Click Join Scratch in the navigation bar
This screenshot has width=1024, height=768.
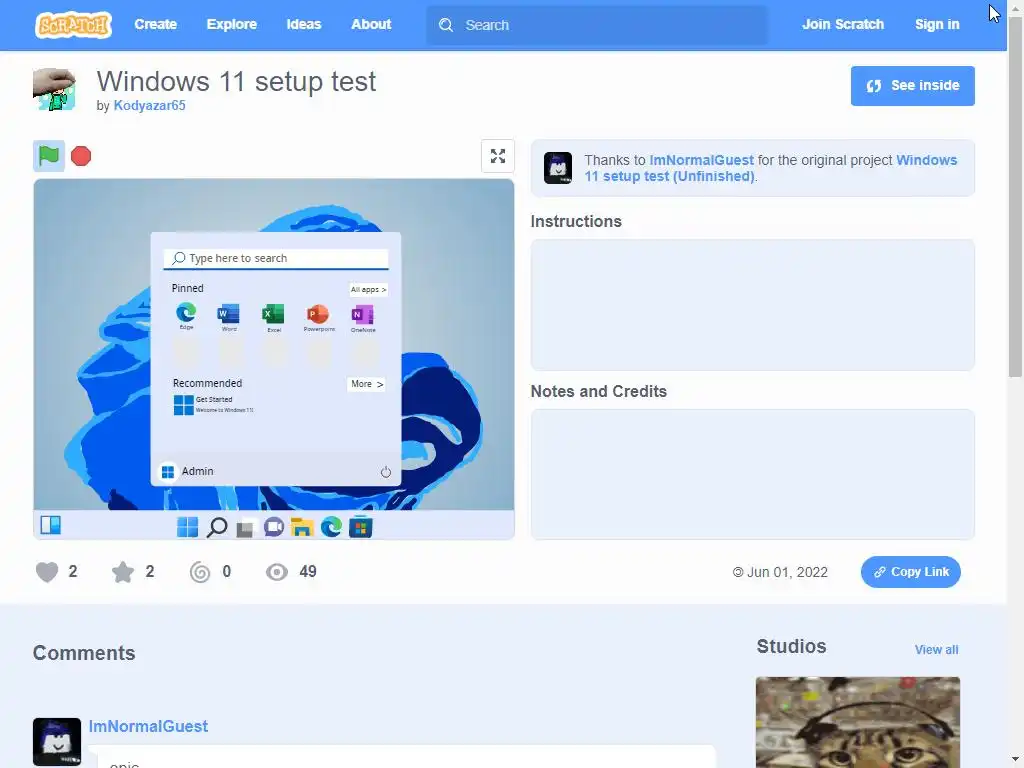[x=842, y=25]
